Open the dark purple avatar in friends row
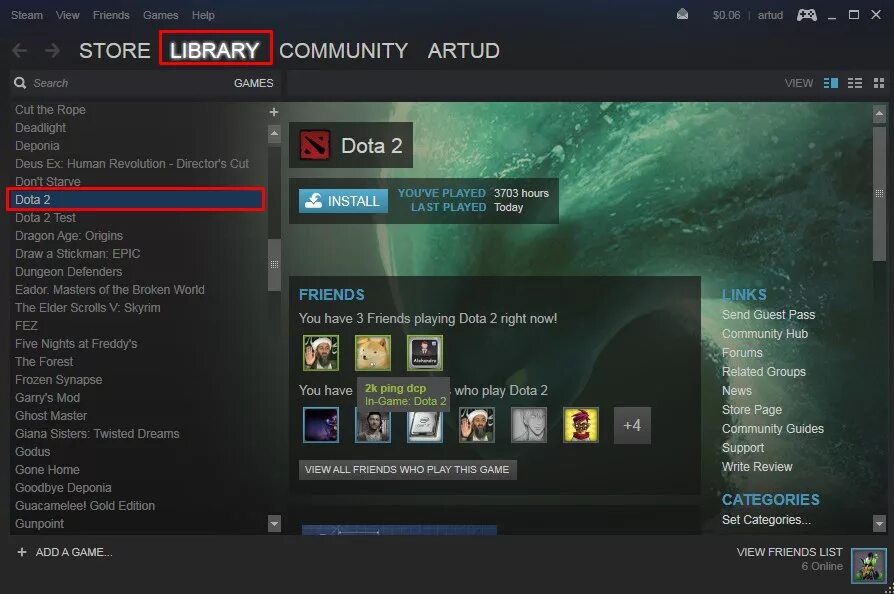The height and width of the screenshot is (594, 894). (x=321, y=425)
